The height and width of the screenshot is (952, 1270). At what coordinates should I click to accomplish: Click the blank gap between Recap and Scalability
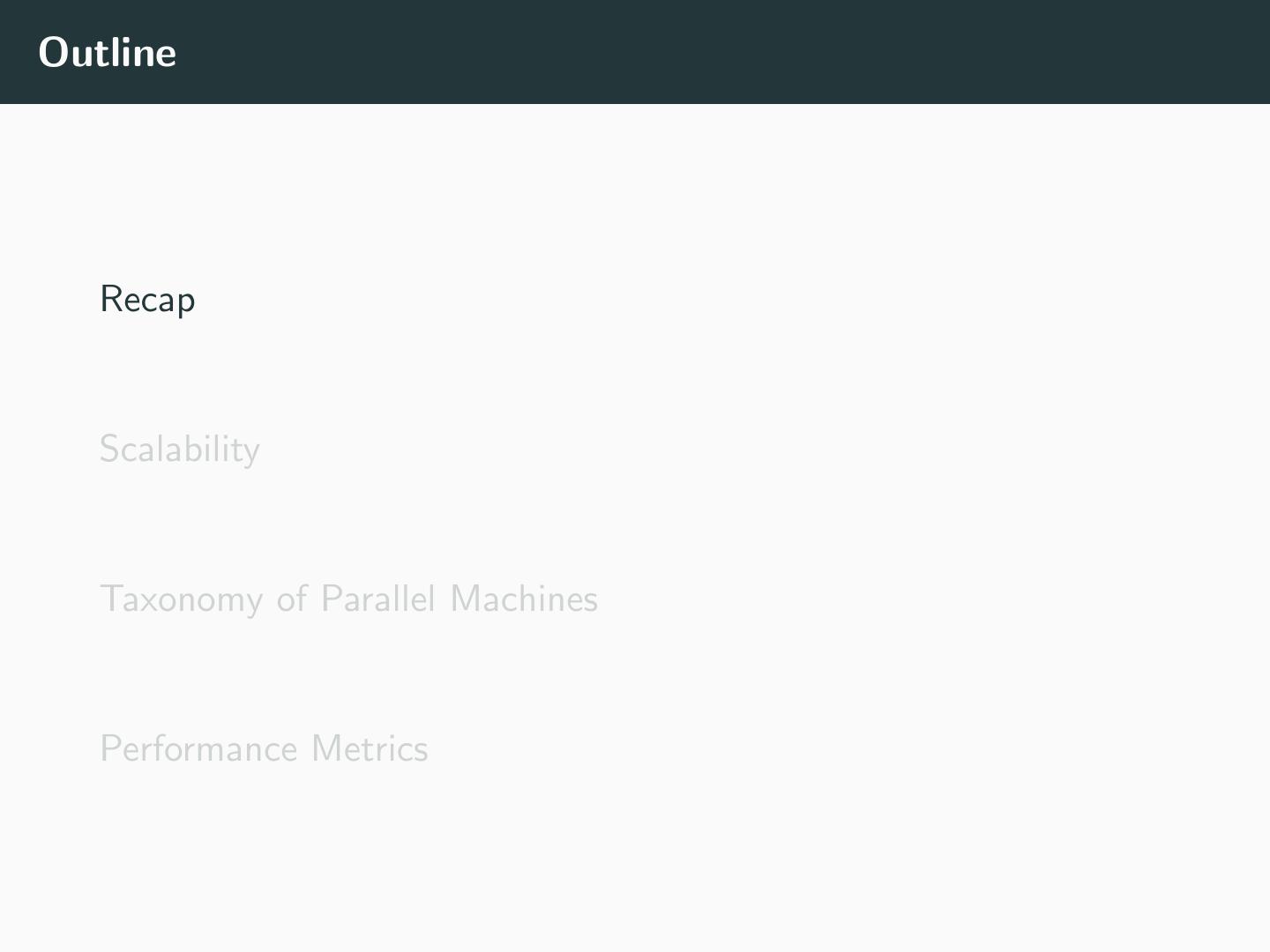click(353, 375)
